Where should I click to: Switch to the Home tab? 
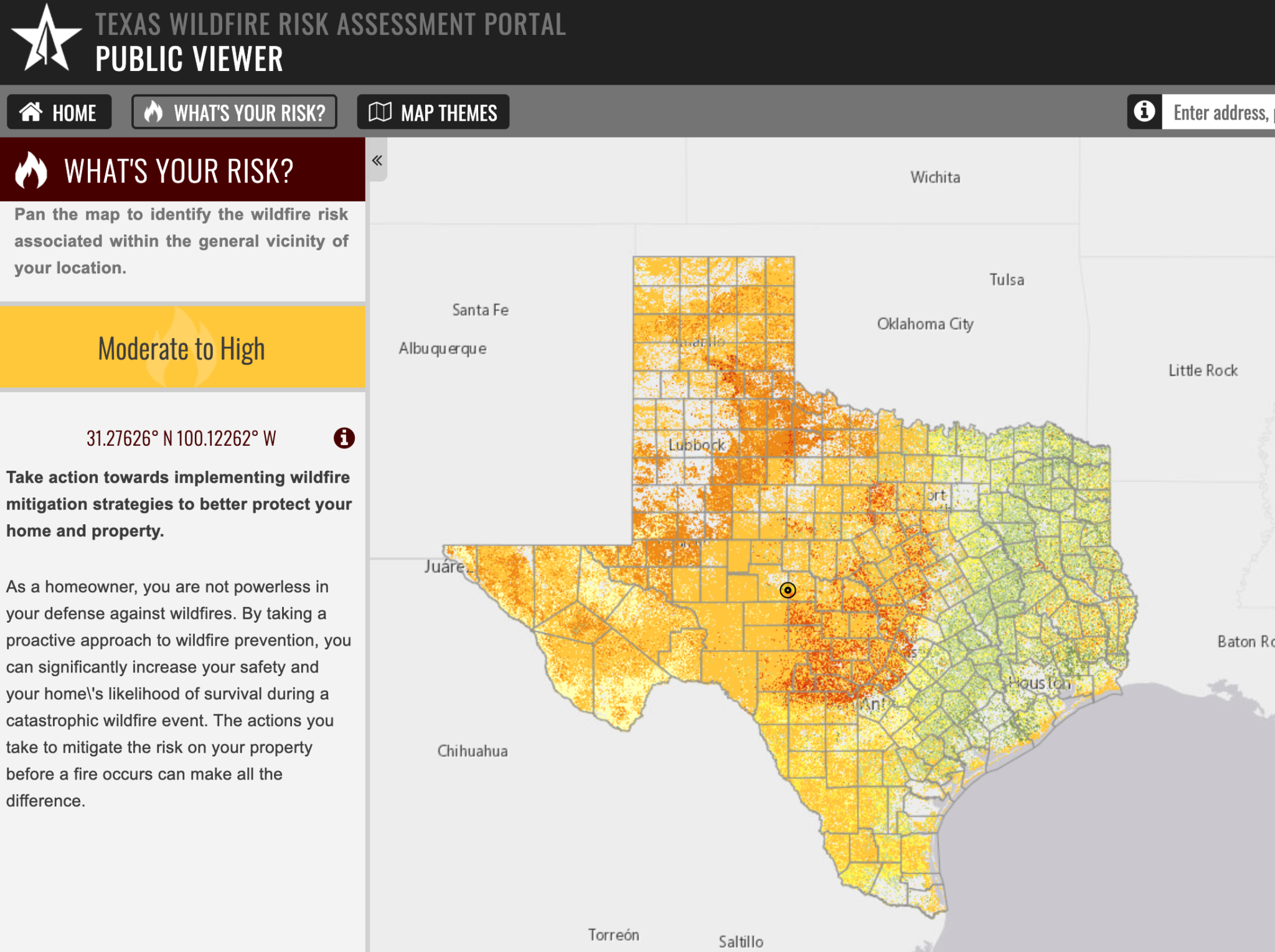point(59,112)
